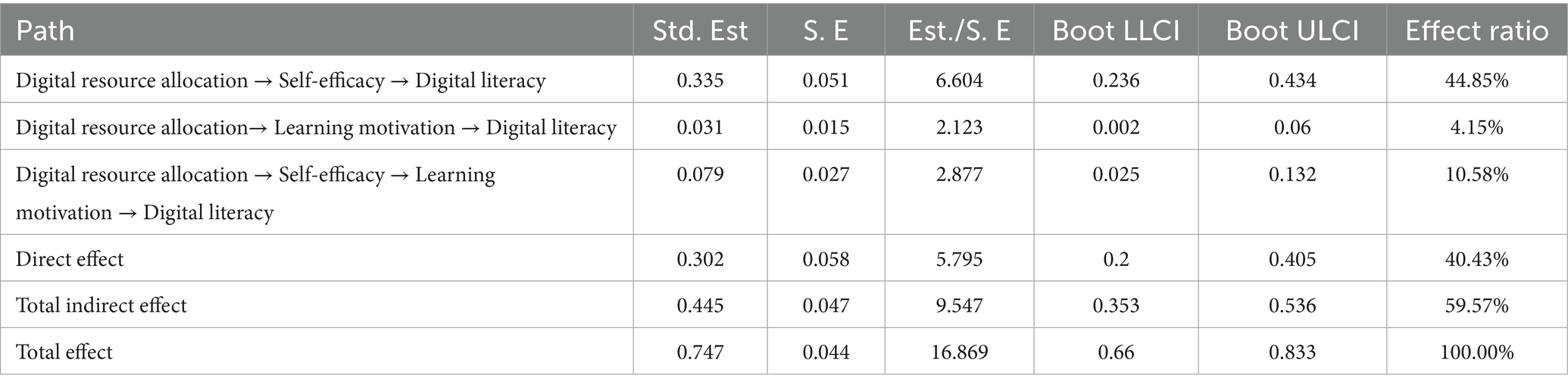Click the S. E column header

click(826, 31)
